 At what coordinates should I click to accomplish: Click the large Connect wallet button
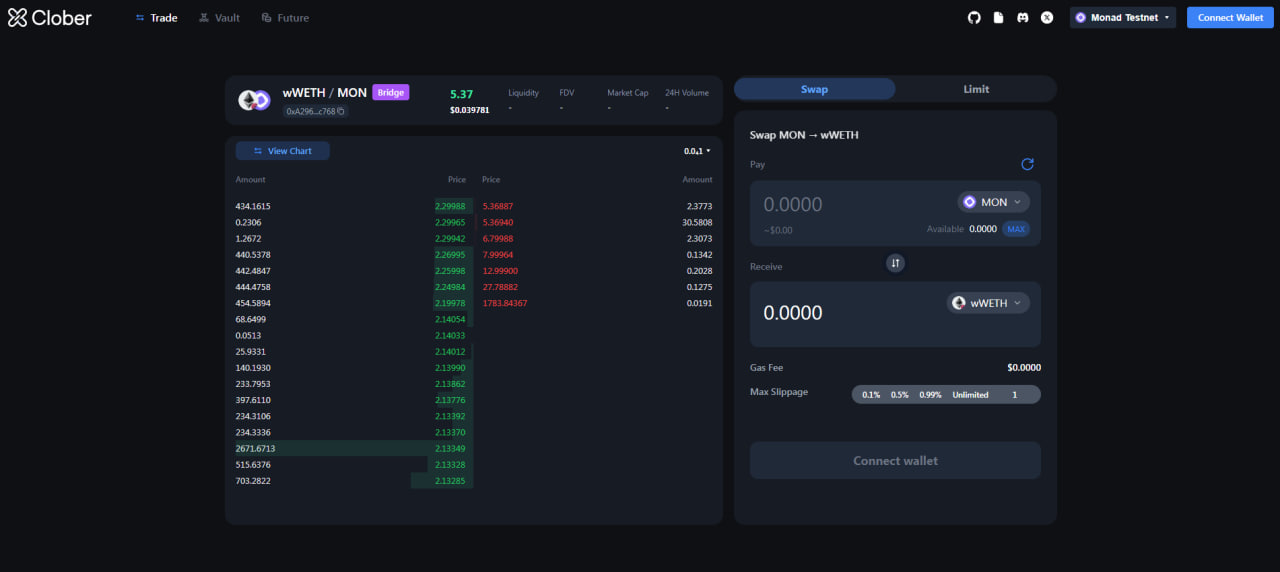point(895,461)
